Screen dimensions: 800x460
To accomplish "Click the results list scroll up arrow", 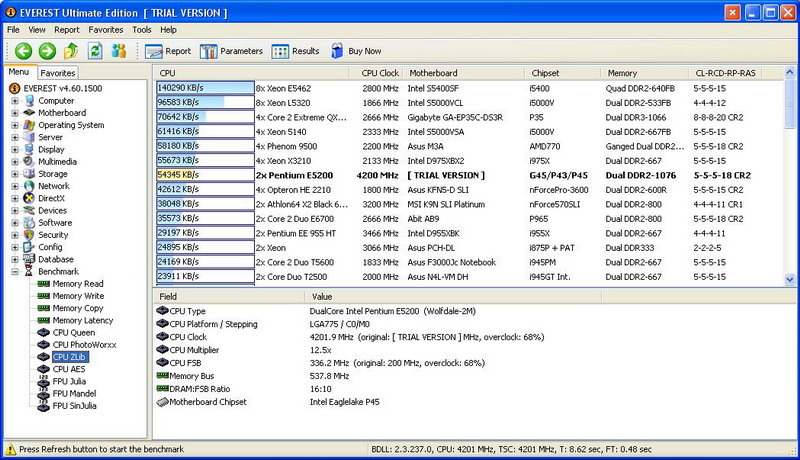I will (x=789, y=72).
